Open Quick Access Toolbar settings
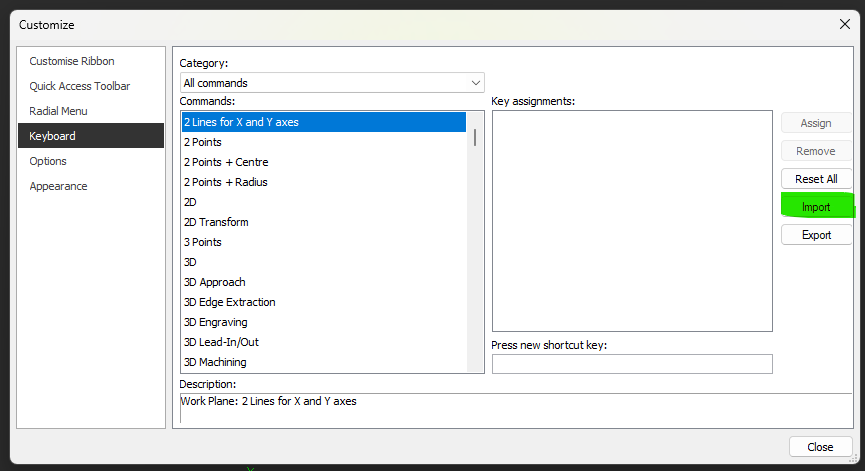The width and height of the screenshot is (865, 471). point(80,86)
